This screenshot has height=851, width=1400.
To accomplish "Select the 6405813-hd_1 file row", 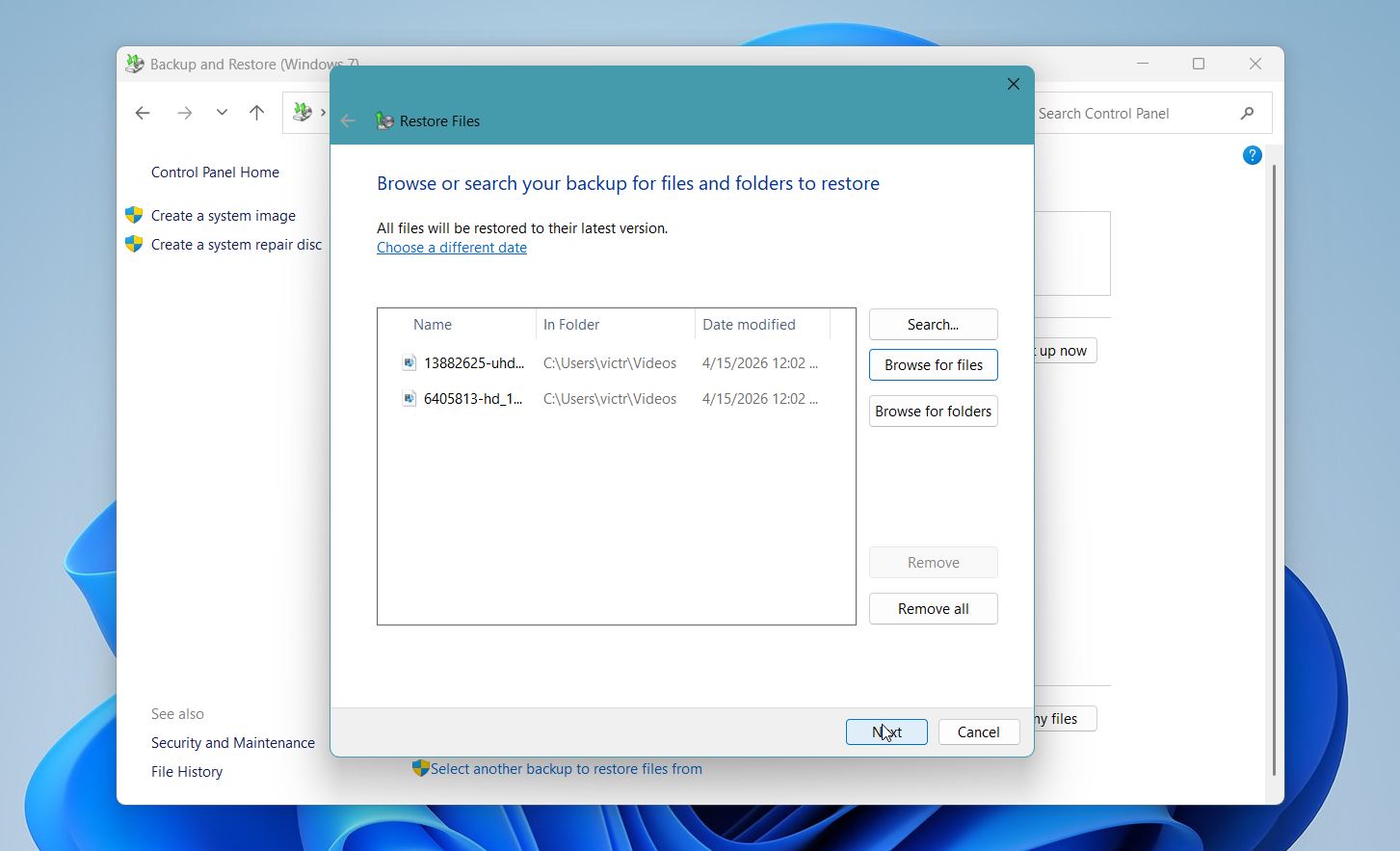I will (x=615, y=399).
